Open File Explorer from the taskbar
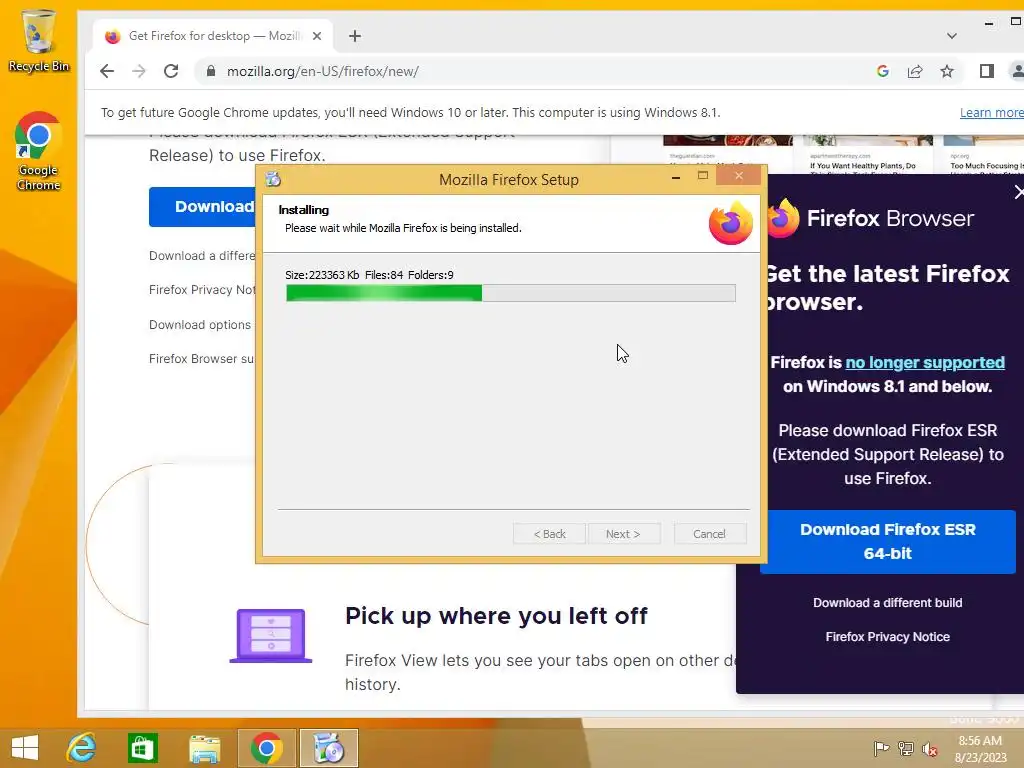This screenshot has width=1024, height=768. coord(204,748)
